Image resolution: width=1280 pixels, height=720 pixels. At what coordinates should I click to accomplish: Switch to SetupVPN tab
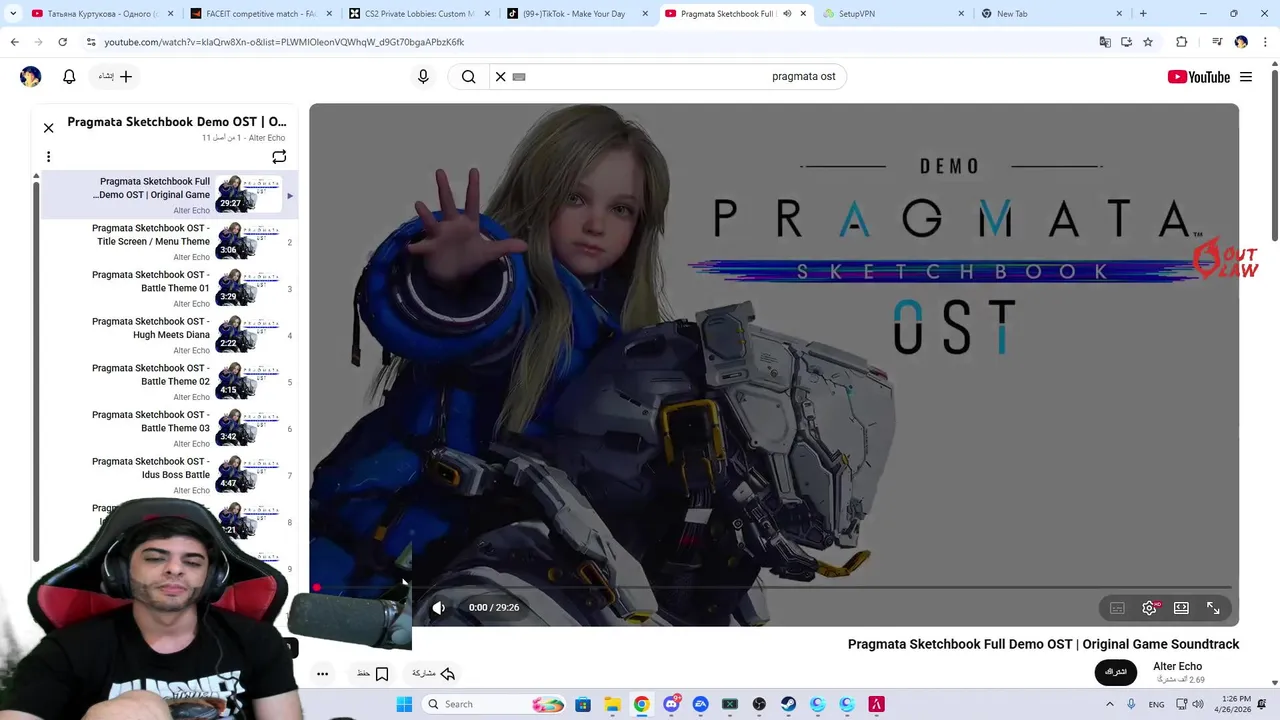click(x=894, y=14)
